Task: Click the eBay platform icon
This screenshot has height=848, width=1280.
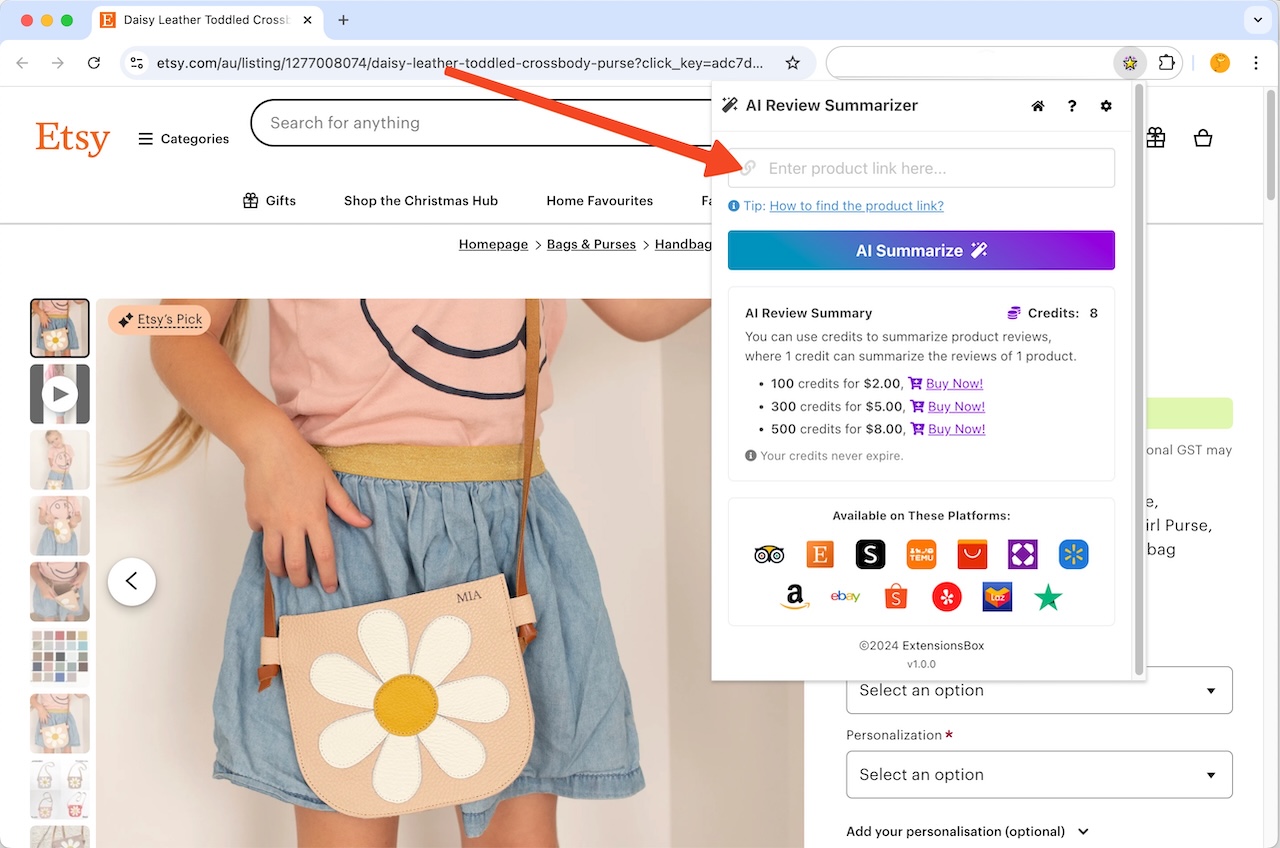Action: (x=845, y=596)
